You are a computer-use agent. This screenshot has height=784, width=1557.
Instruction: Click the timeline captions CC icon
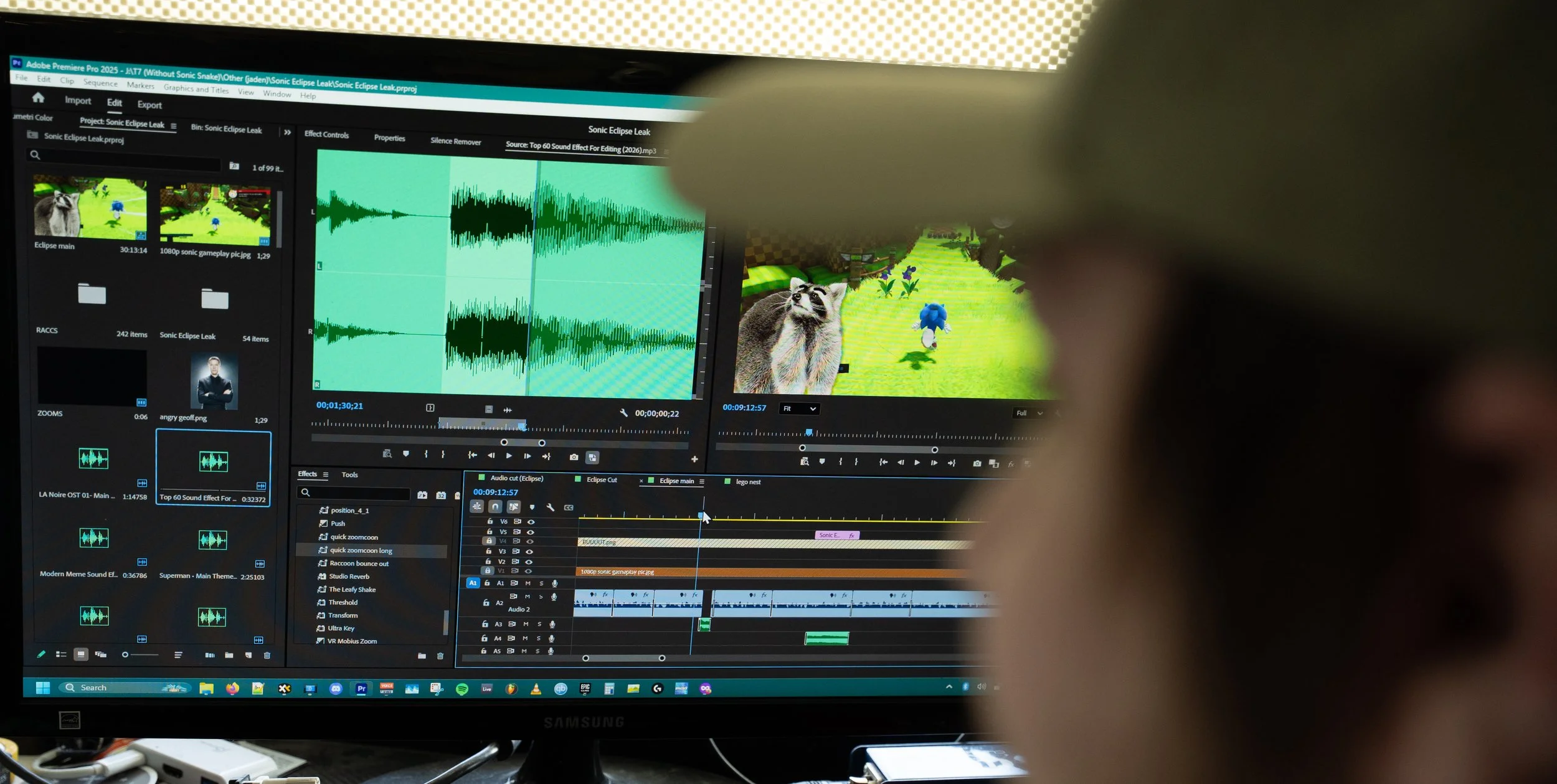tap(569, 508)
